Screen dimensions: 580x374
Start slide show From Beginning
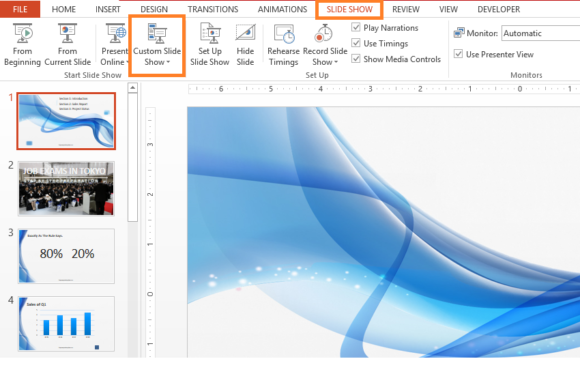(22, 44)
